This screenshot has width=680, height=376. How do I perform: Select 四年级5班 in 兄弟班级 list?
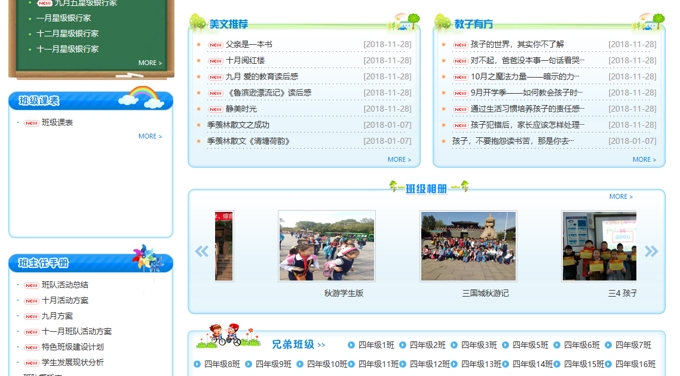pyautogui.click(x=530, y=345)
